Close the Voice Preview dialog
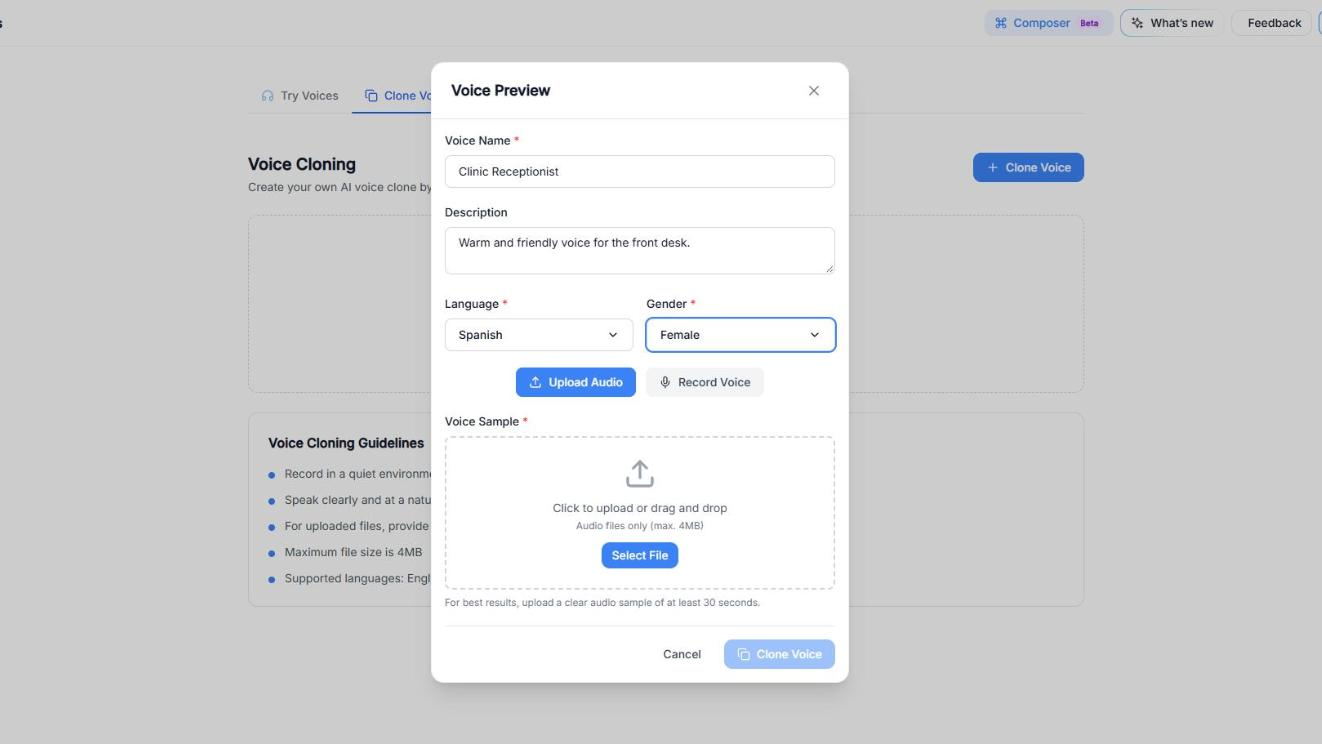This screenshot has height=744, width=1322. click(x=814, y=91)
